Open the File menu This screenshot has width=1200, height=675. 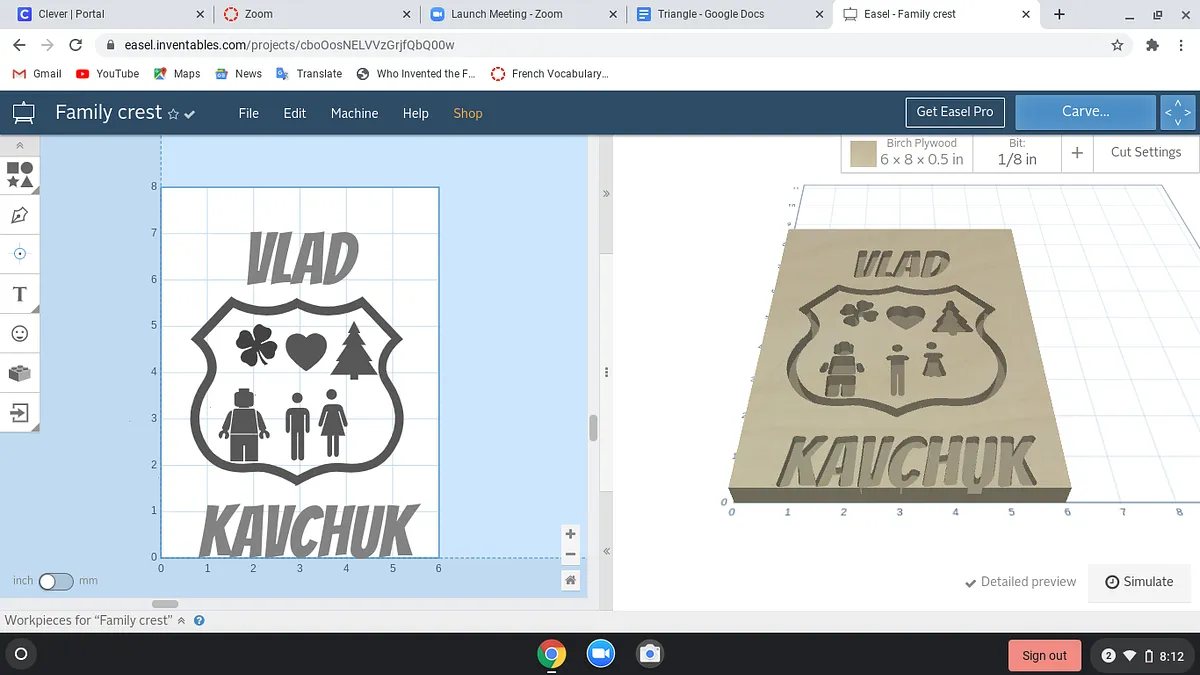coord(249,113)
